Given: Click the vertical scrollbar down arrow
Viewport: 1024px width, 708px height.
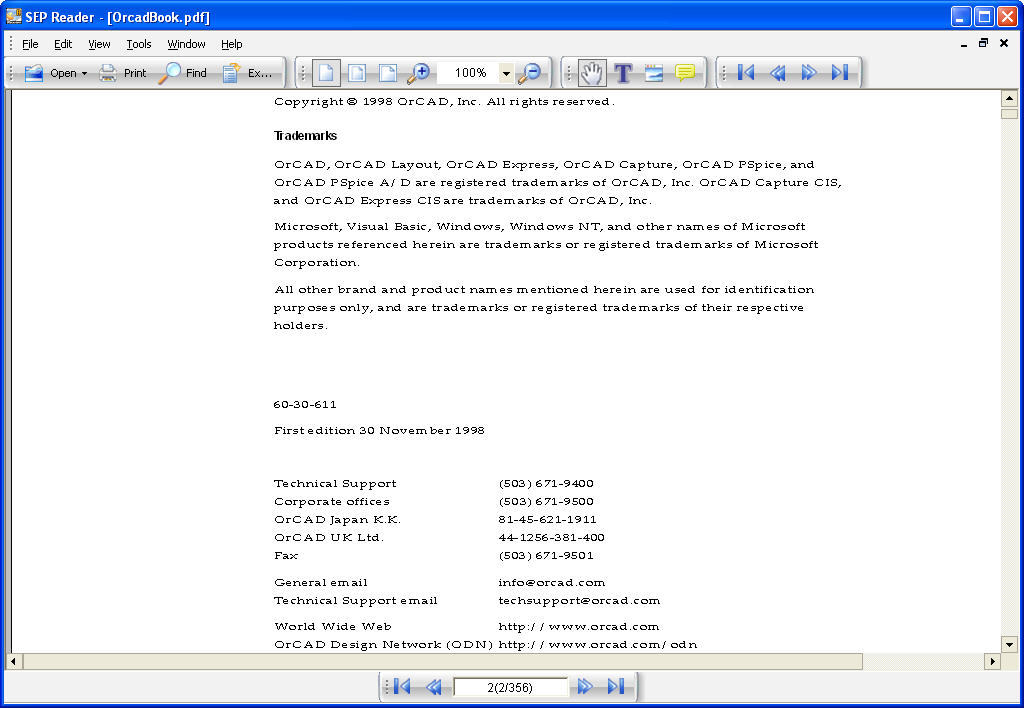Looking at the screenshot, I should 1009,645.
